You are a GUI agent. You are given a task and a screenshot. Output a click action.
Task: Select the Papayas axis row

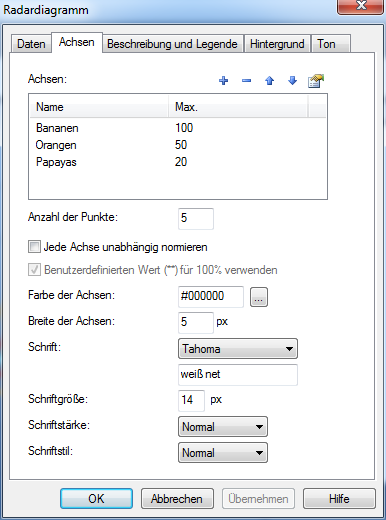(x=178, y=162)
